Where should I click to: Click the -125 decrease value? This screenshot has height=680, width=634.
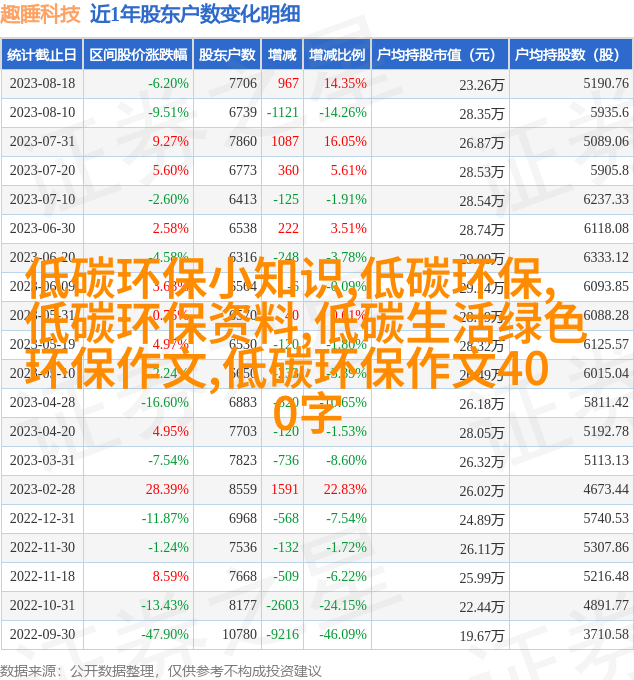pyautogui.click(x=286, y=199)
